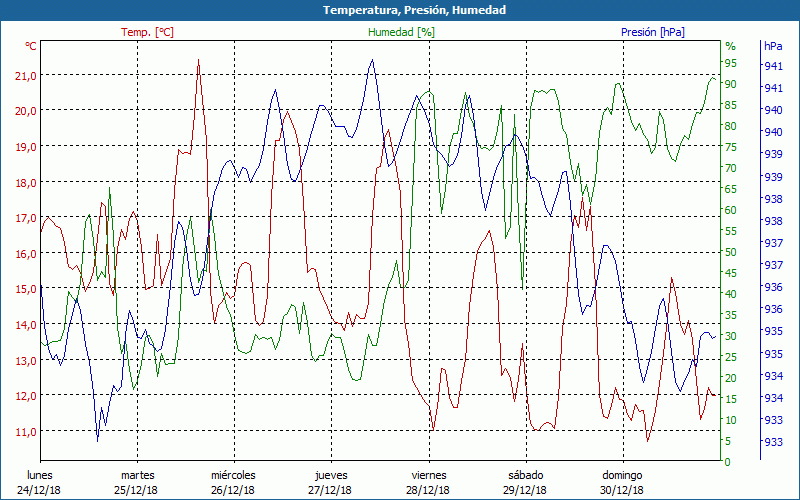Click the 20,0 temperature axis tick
This screenshot has height=500, width=800.
click(x=27, y=111)
